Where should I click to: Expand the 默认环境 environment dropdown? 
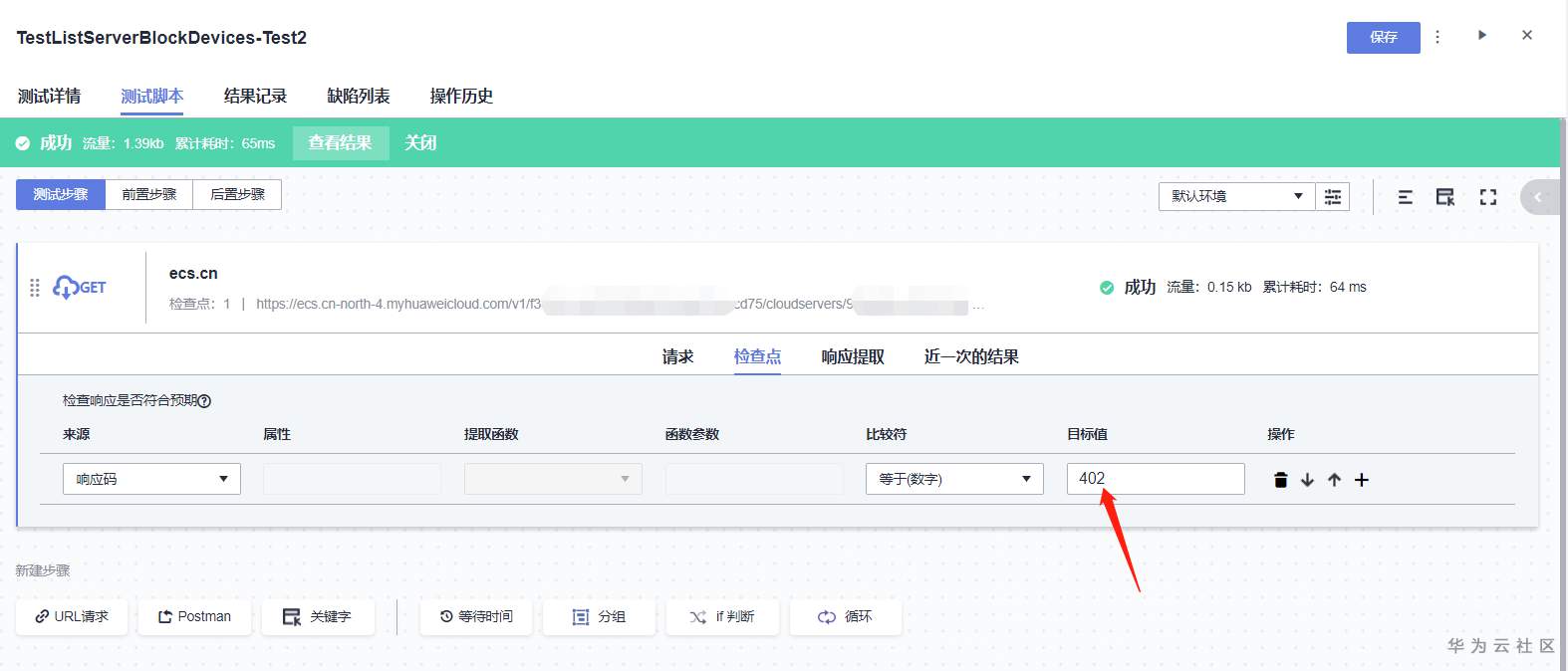click(1236, 196)
